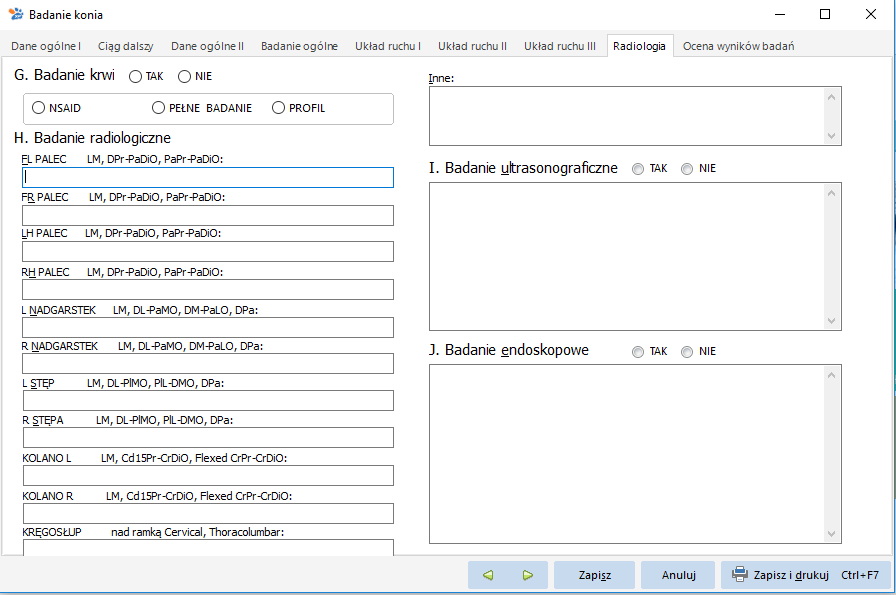Select the Radiologia tab
This screenshot has width=896, height=595.
coord(639,46)
